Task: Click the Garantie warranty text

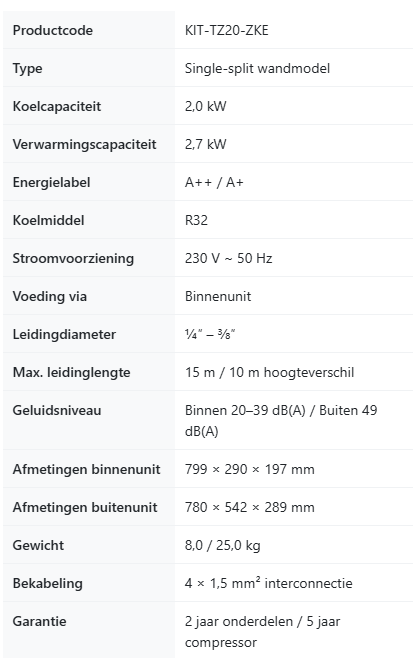Action: coord(263,632)
